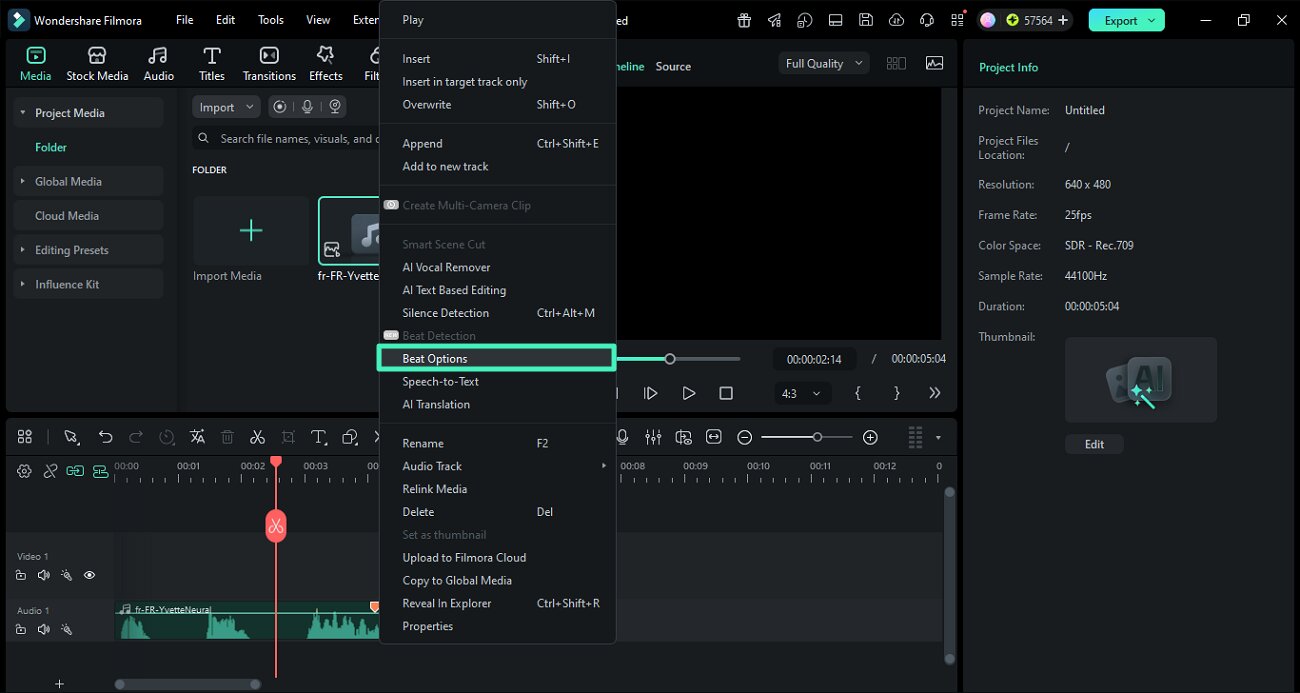Viewport: 1300px width, 693px height.
Task: Open the timeline track settings gear
Action: 24,471
